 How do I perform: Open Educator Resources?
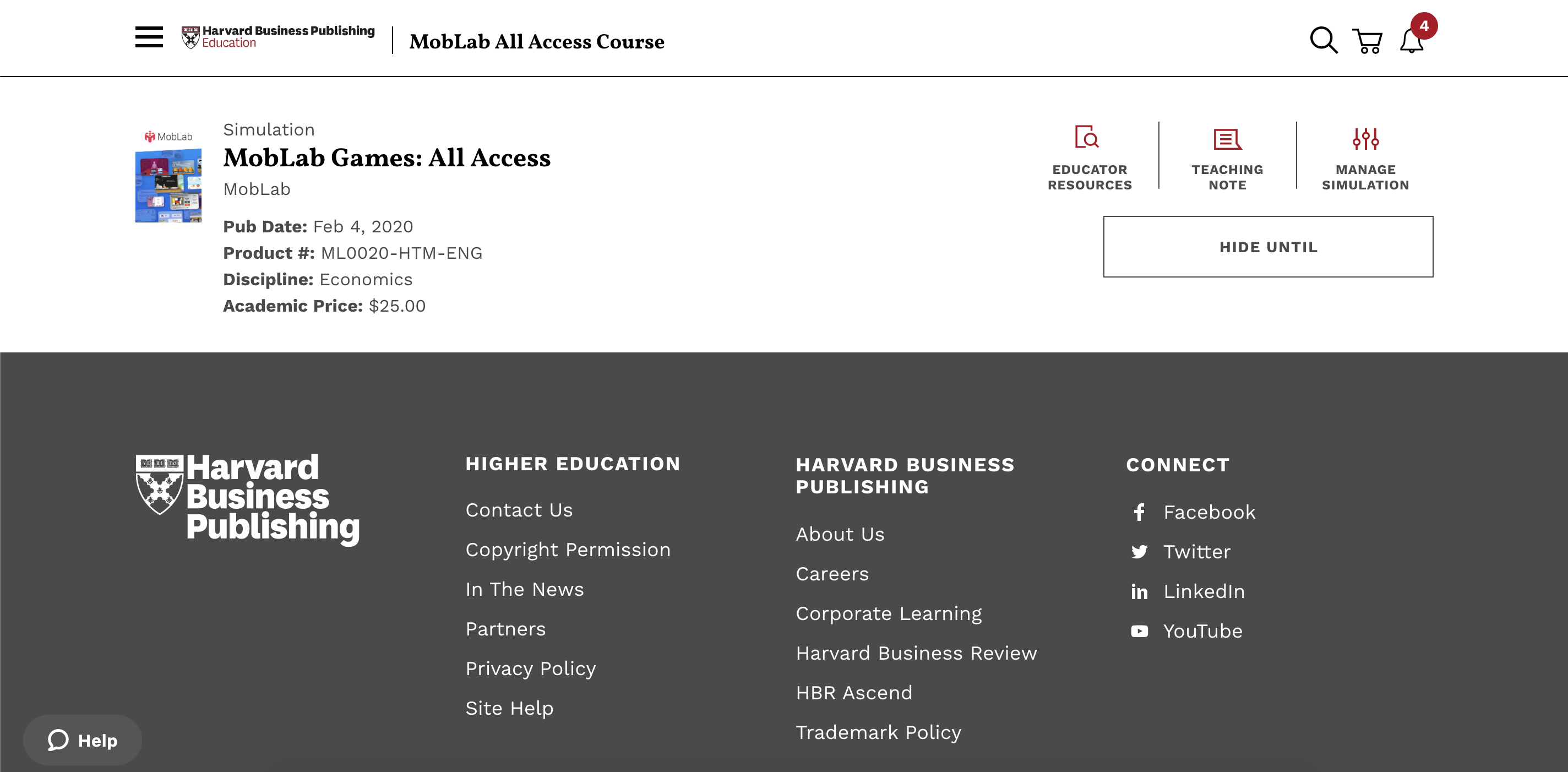(x=1090, y=158)
